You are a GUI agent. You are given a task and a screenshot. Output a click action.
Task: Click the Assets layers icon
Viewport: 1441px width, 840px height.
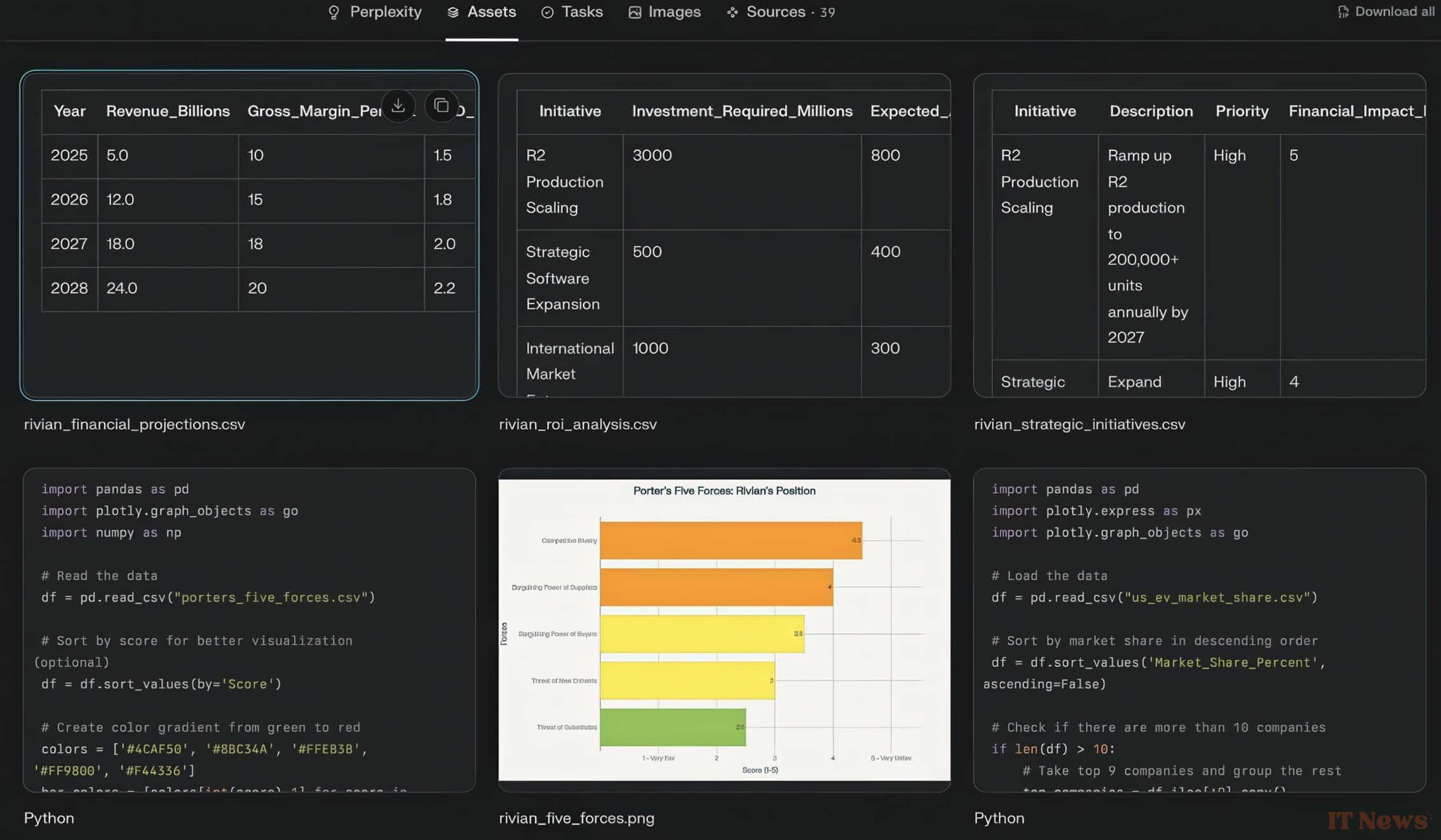pos(453,13)
